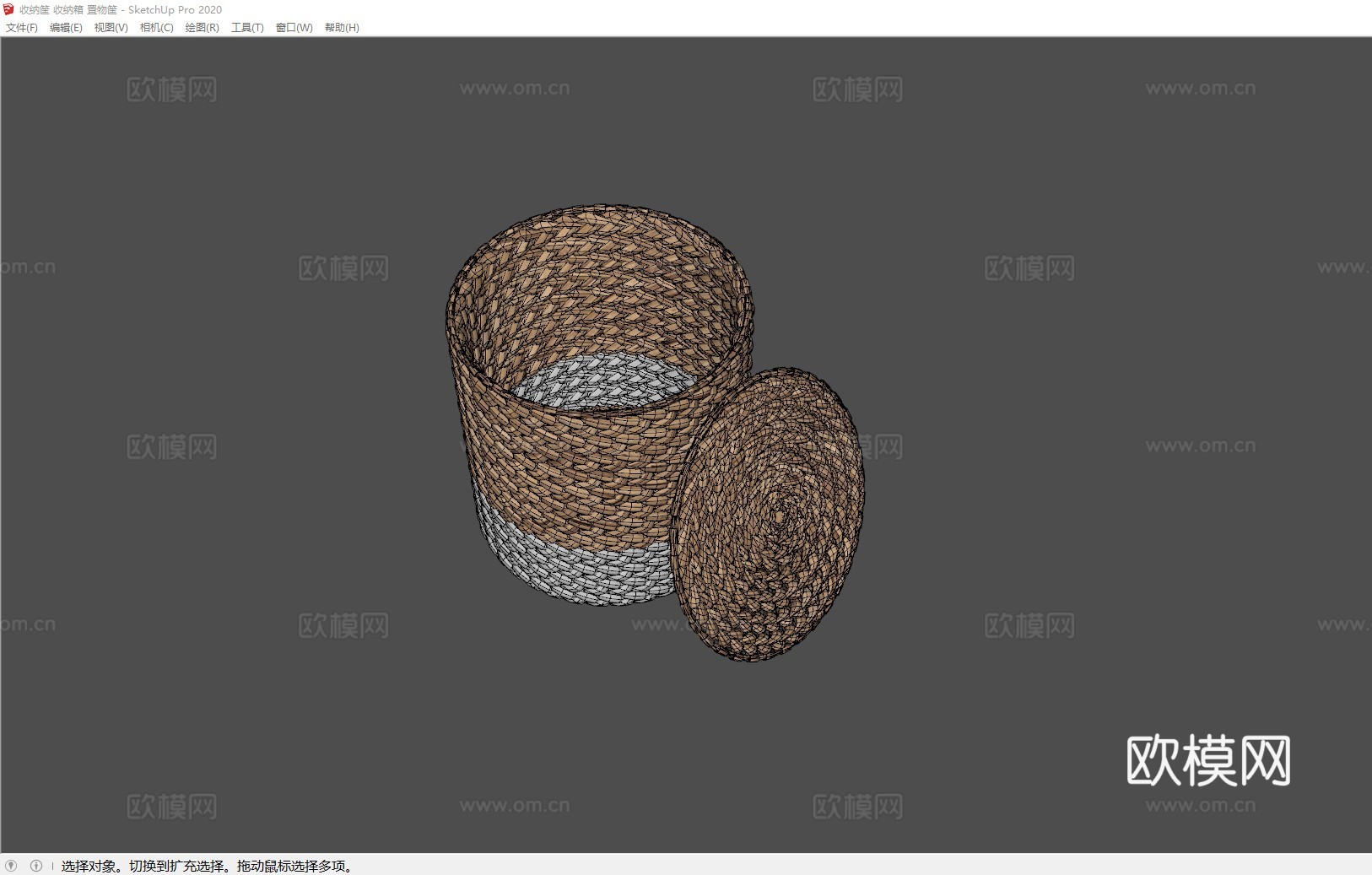Open the 文件(F) menu
The width and height of the screenshot is (1372, 875).
pyautogui.click(x=22, y=28)
